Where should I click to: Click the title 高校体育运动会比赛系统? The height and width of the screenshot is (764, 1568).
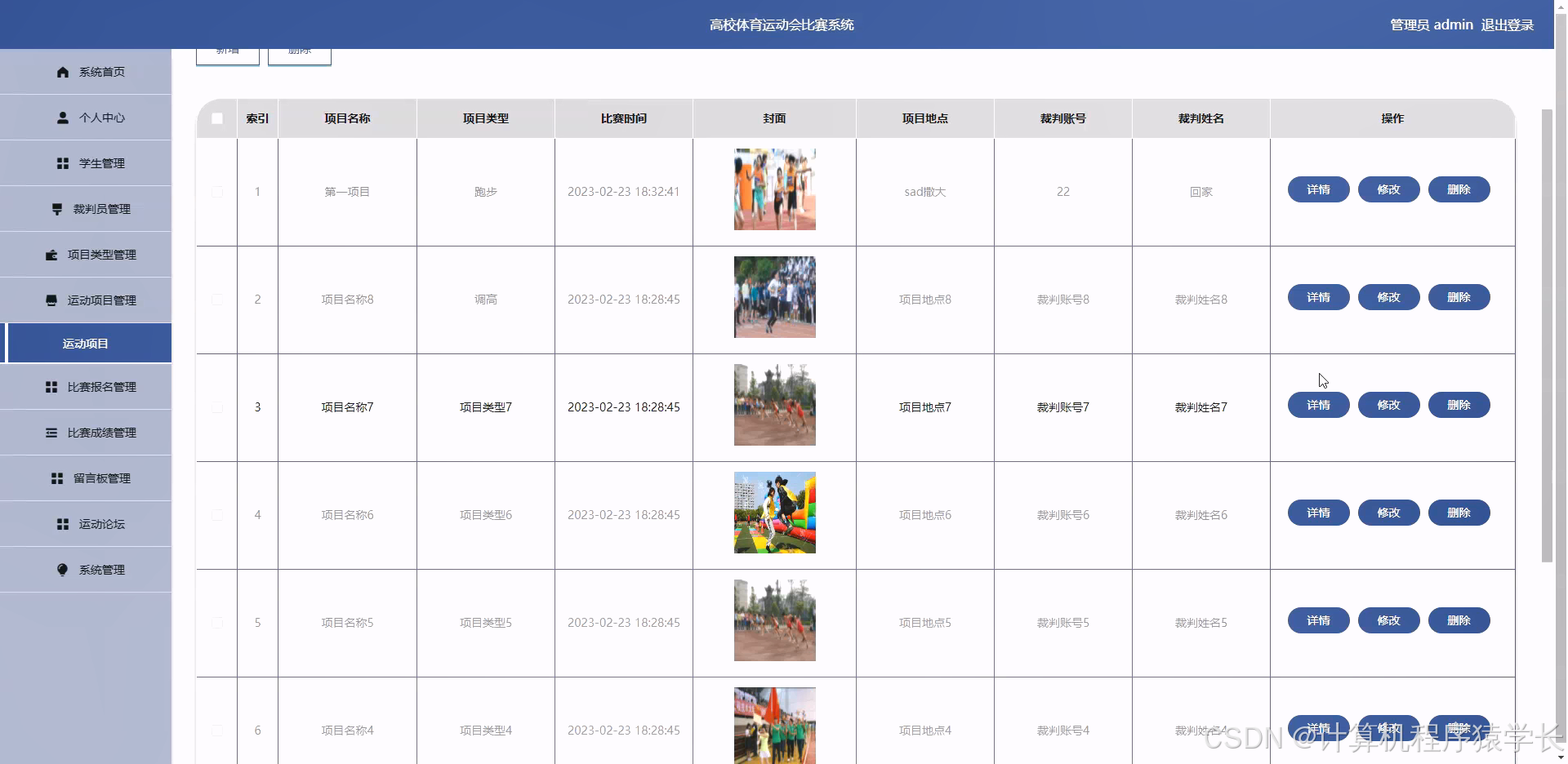tap(782, 25)
